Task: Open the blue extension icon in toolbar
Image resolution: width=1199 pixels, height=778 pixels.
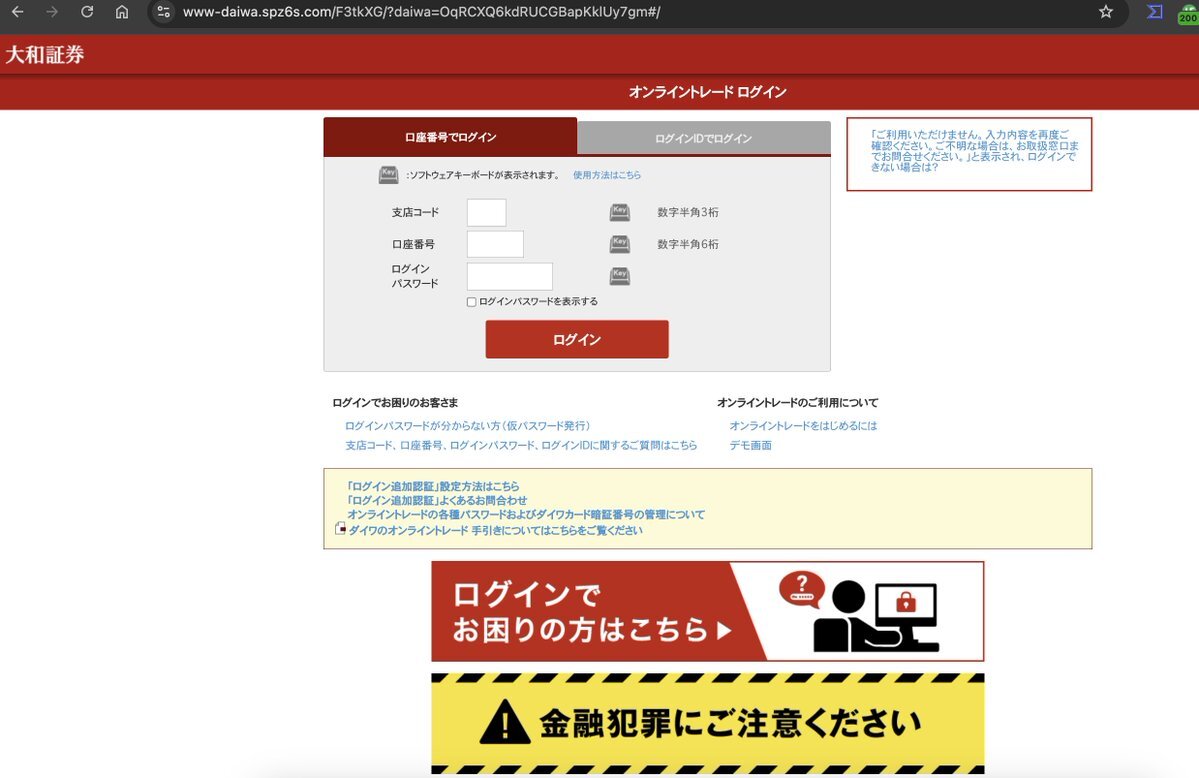Action: click(x=1155, y=12)
